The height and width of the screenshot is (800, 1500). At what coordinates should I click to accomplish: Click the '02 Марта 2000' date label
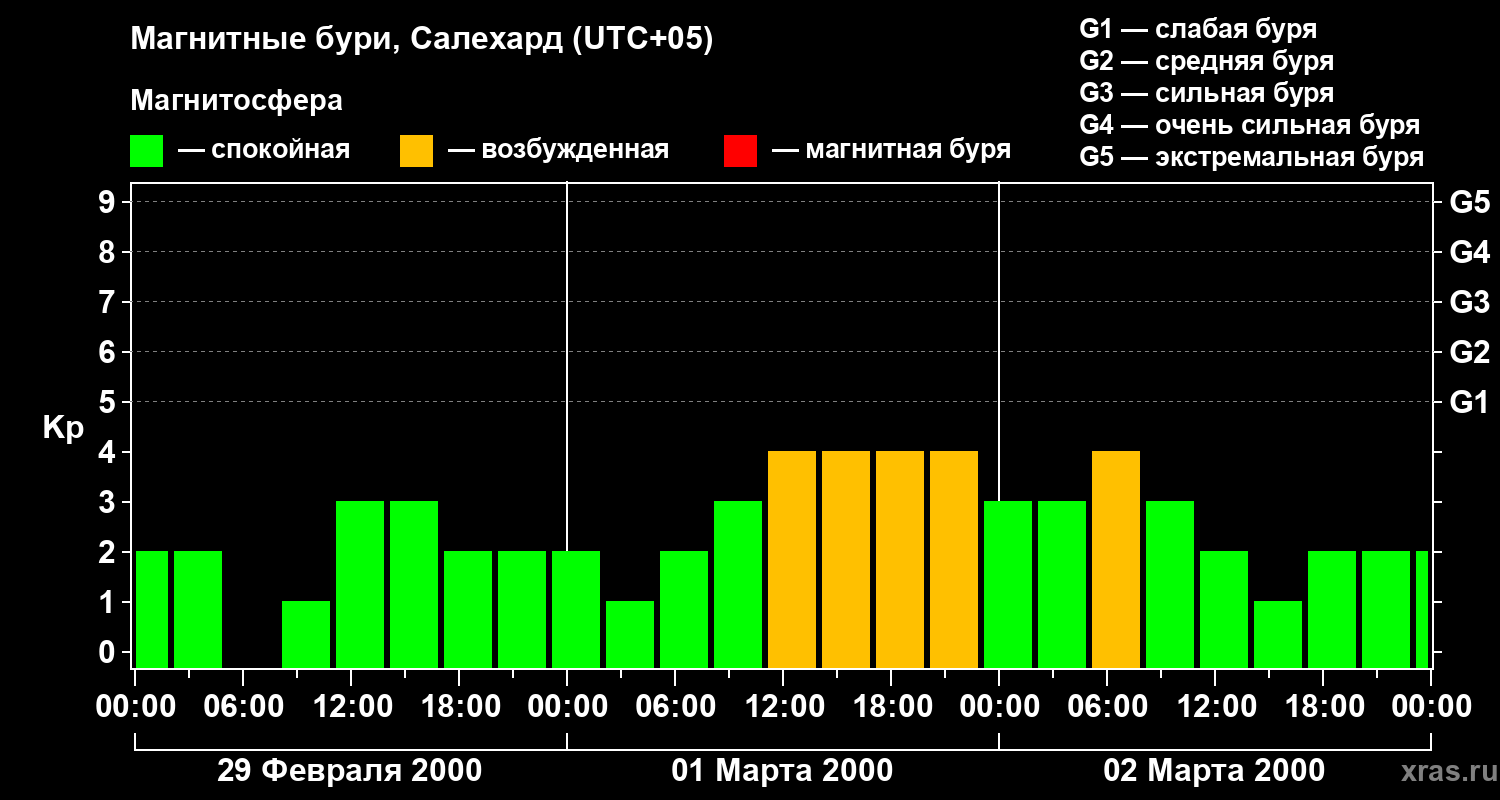(1214, 771)
